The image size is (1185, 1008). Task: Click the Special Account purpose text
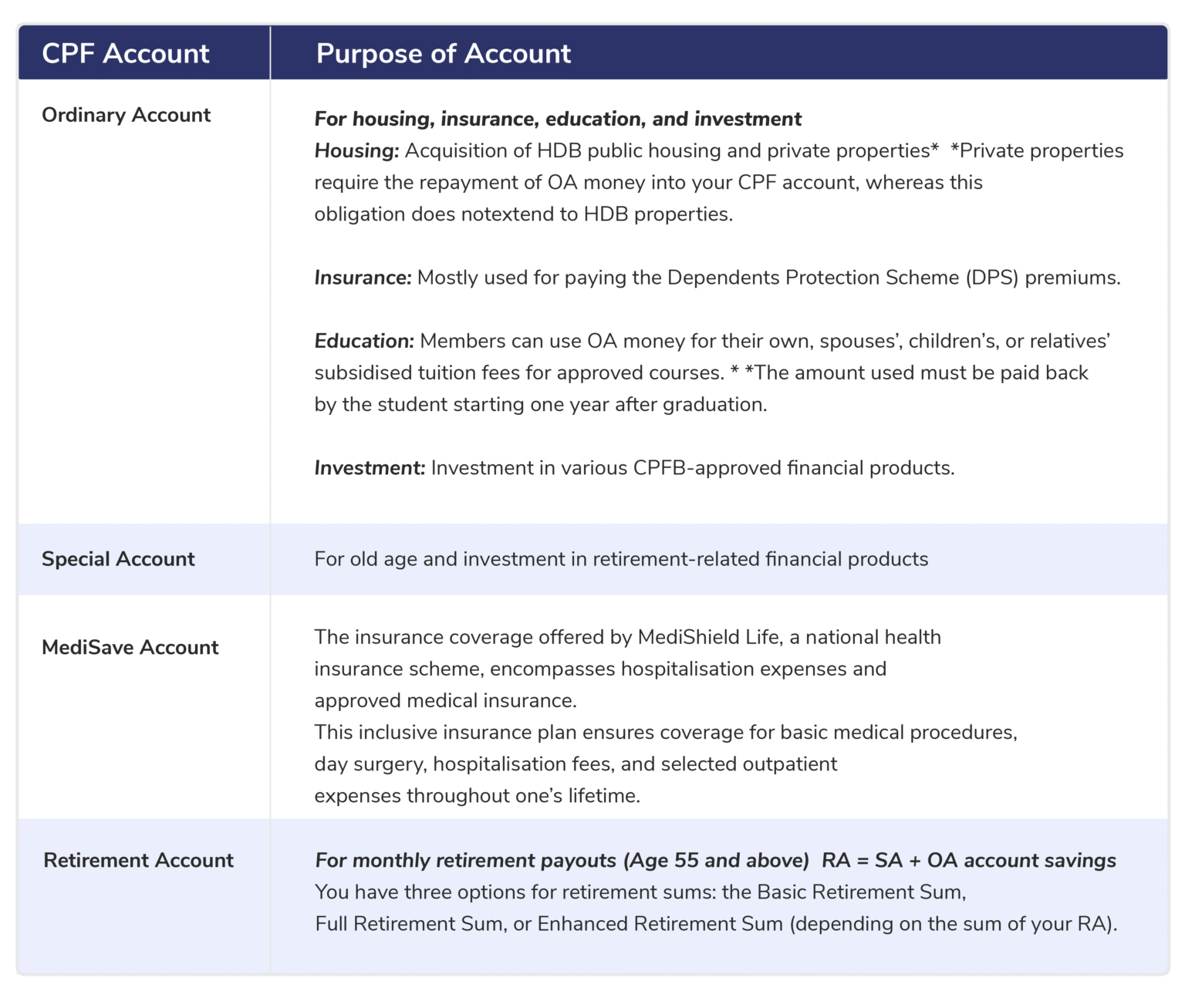pyautogui.click(x=621, y=559)
